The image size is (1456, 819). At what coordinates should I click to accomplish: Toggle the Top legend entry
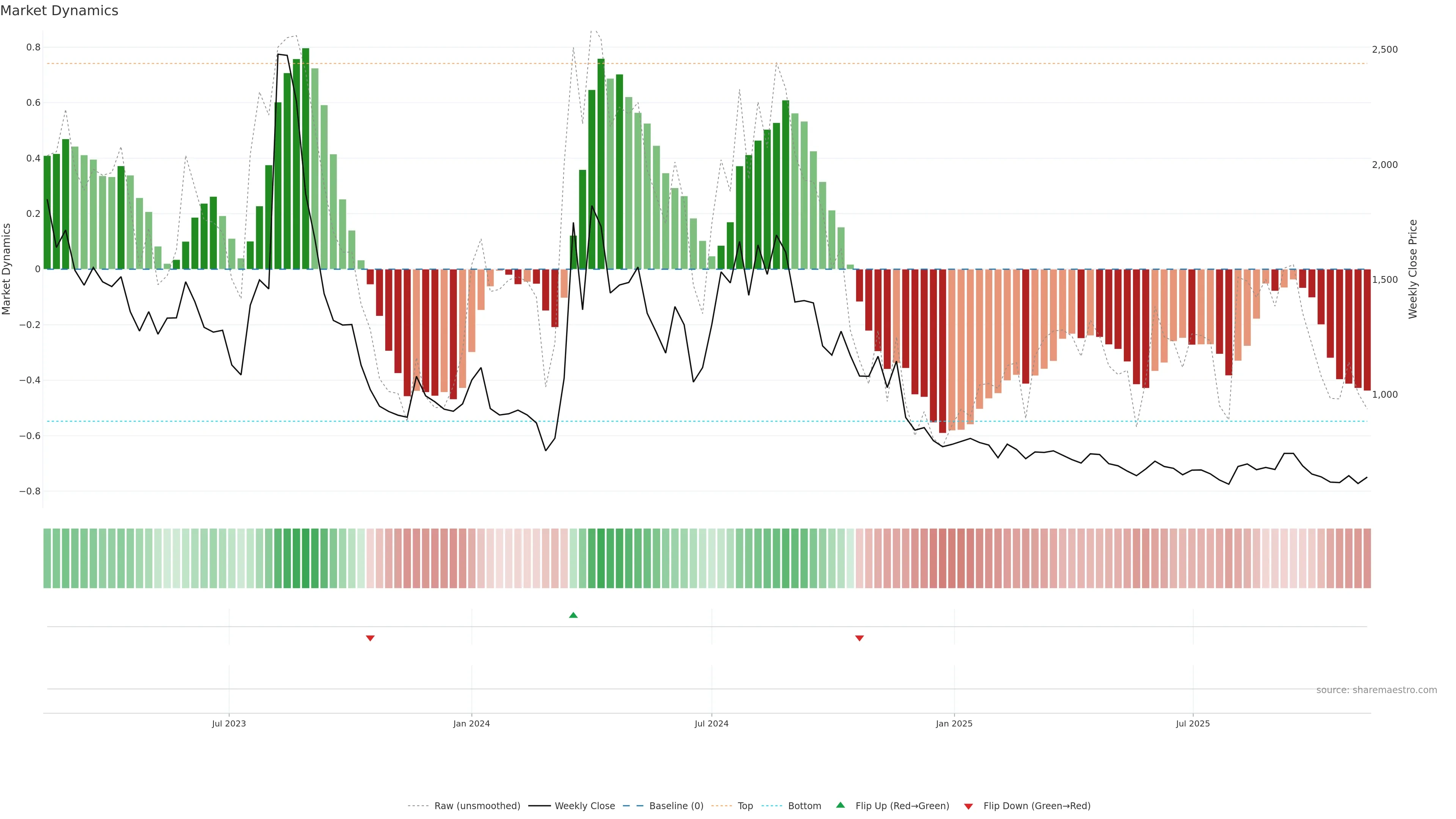(x=745, y=806)
